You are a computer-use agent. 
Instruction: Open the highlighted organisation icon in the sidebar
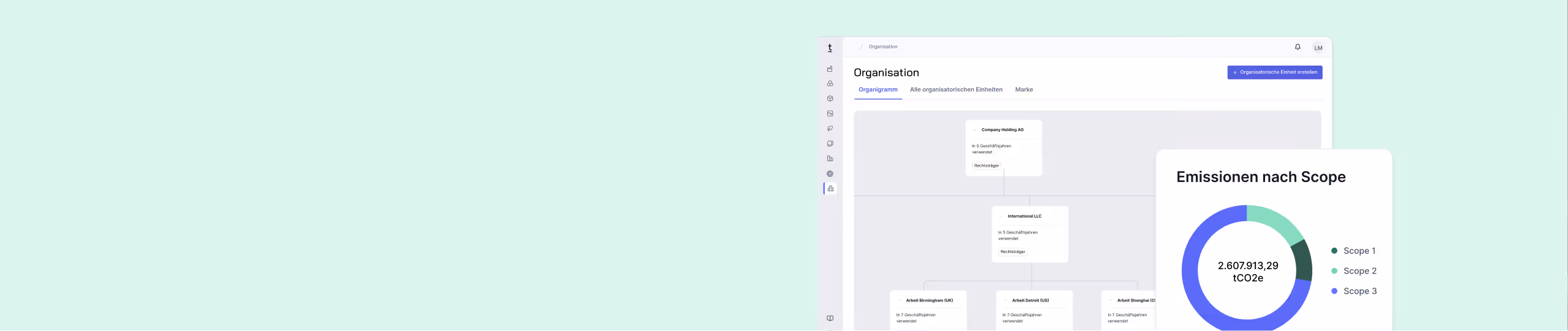830,189
